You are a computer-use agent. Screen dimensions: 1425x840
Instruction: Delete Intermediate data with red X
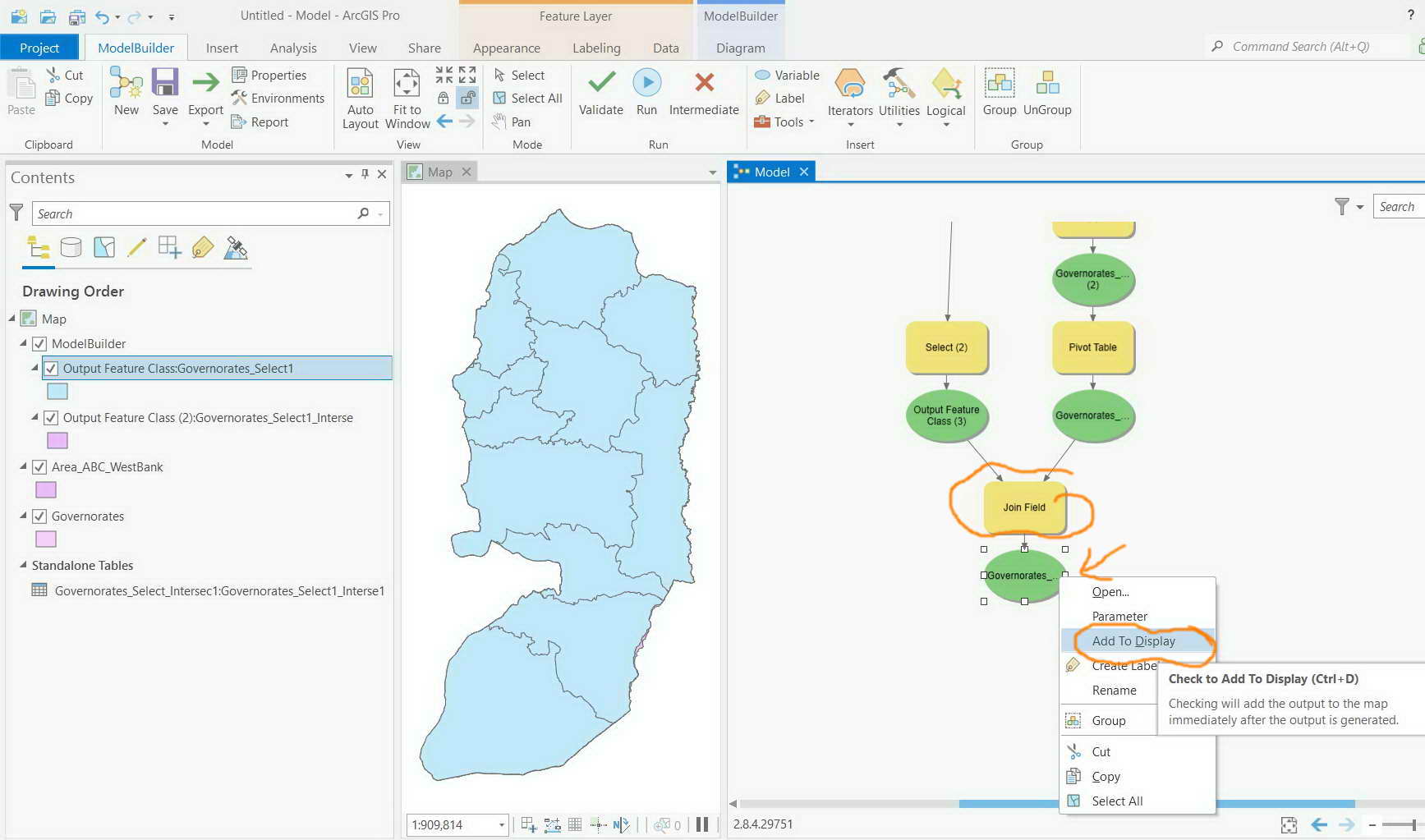pos(704,82)
